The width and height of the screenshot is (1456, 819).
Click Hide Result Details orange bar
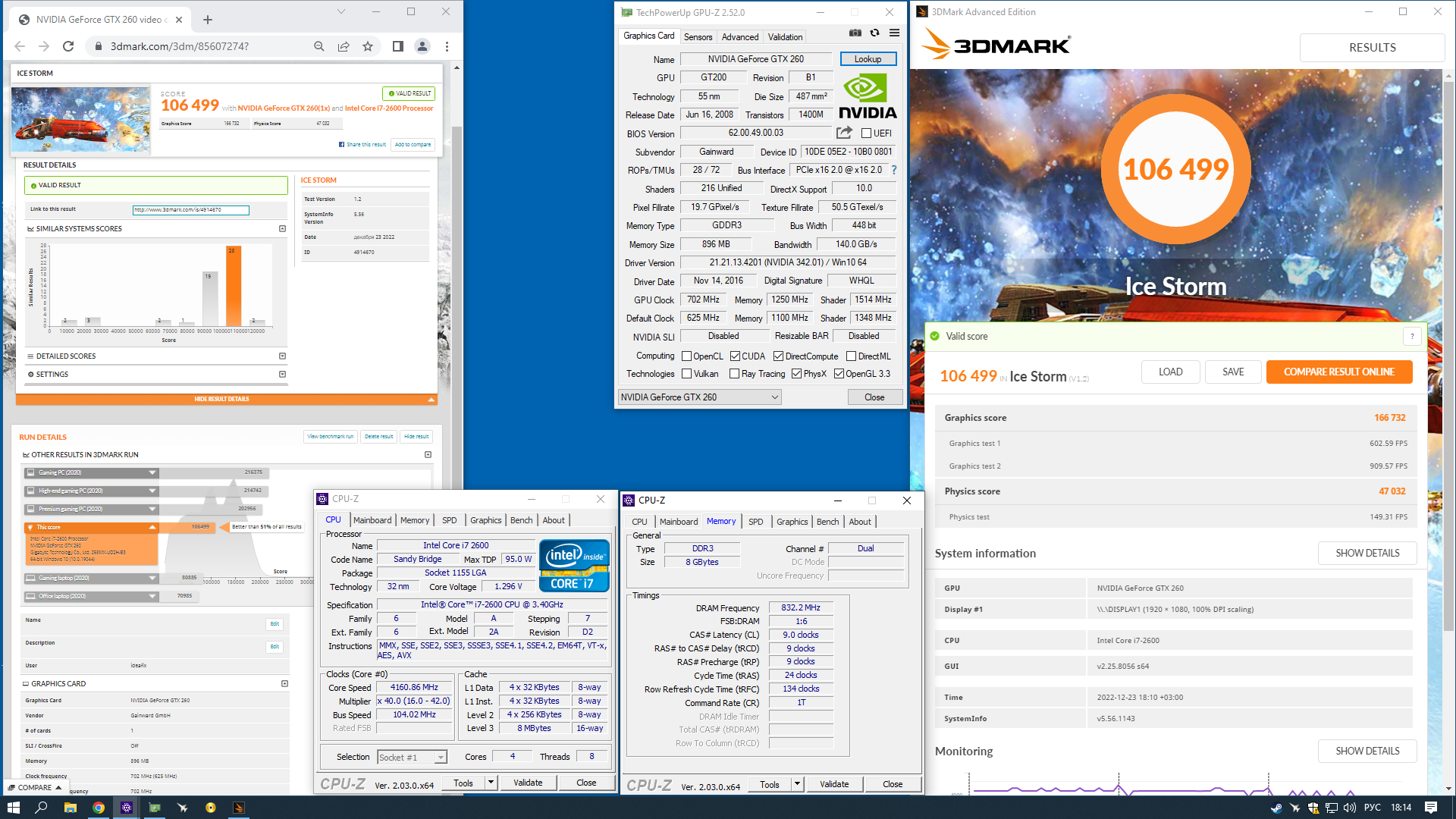coord(227,399)
